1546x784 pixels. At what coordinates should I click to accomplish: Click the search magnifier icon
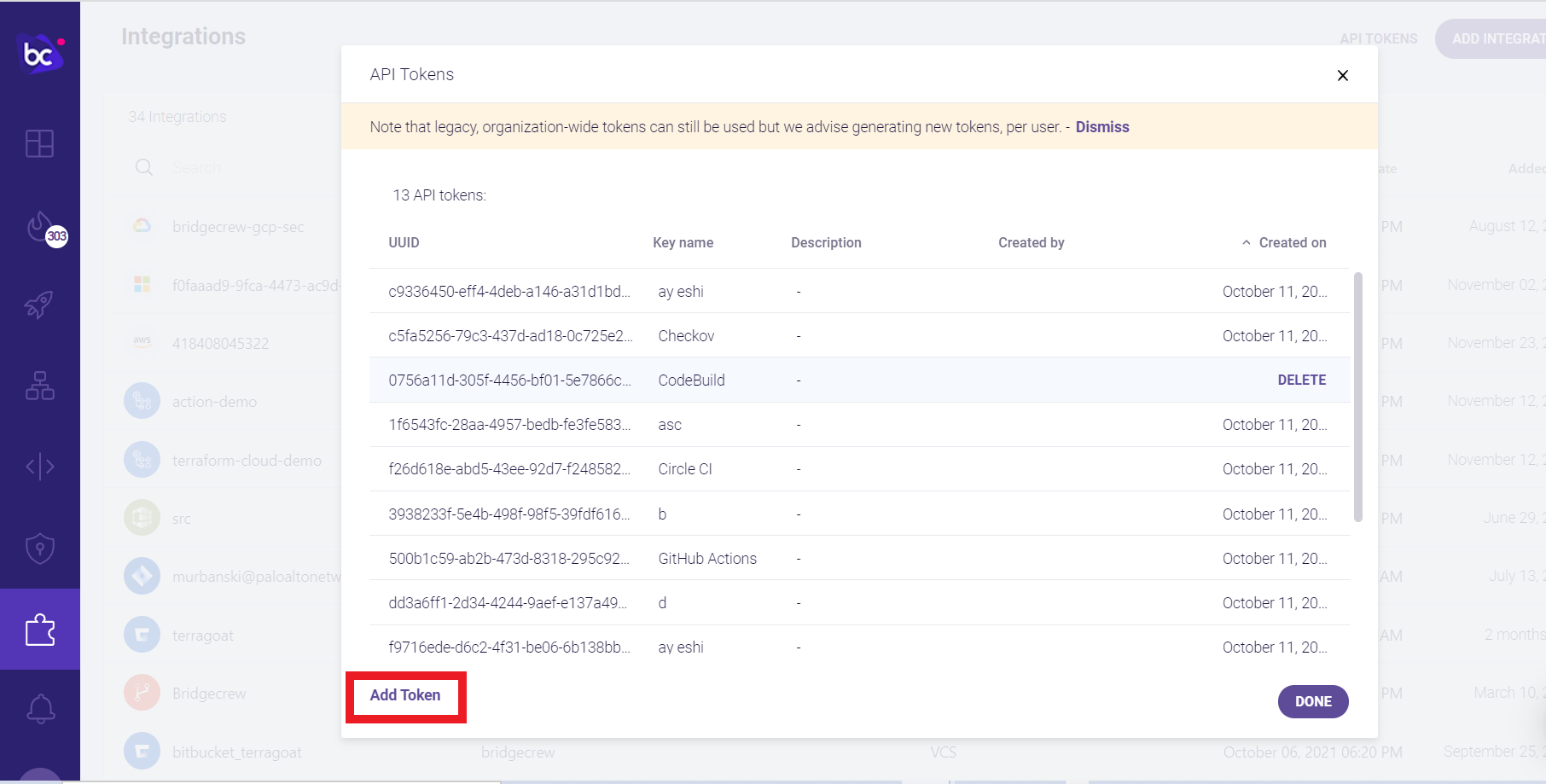coord(144,167)
